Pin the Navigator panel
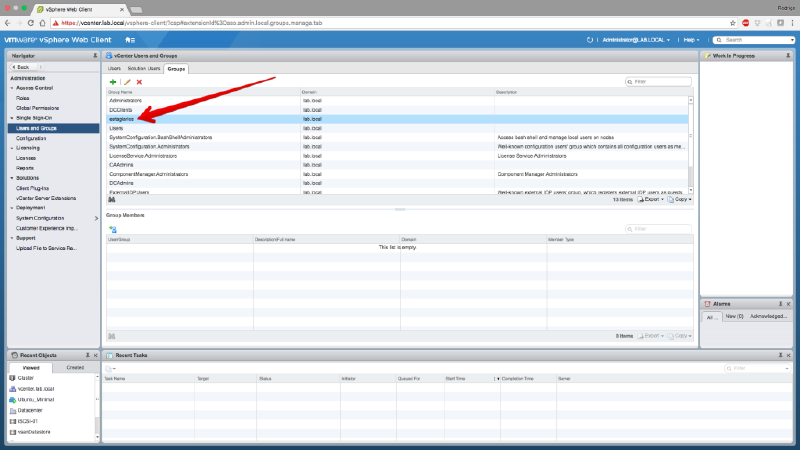The height and width of the screenshot is (450, 800). (x=95, y=56)
